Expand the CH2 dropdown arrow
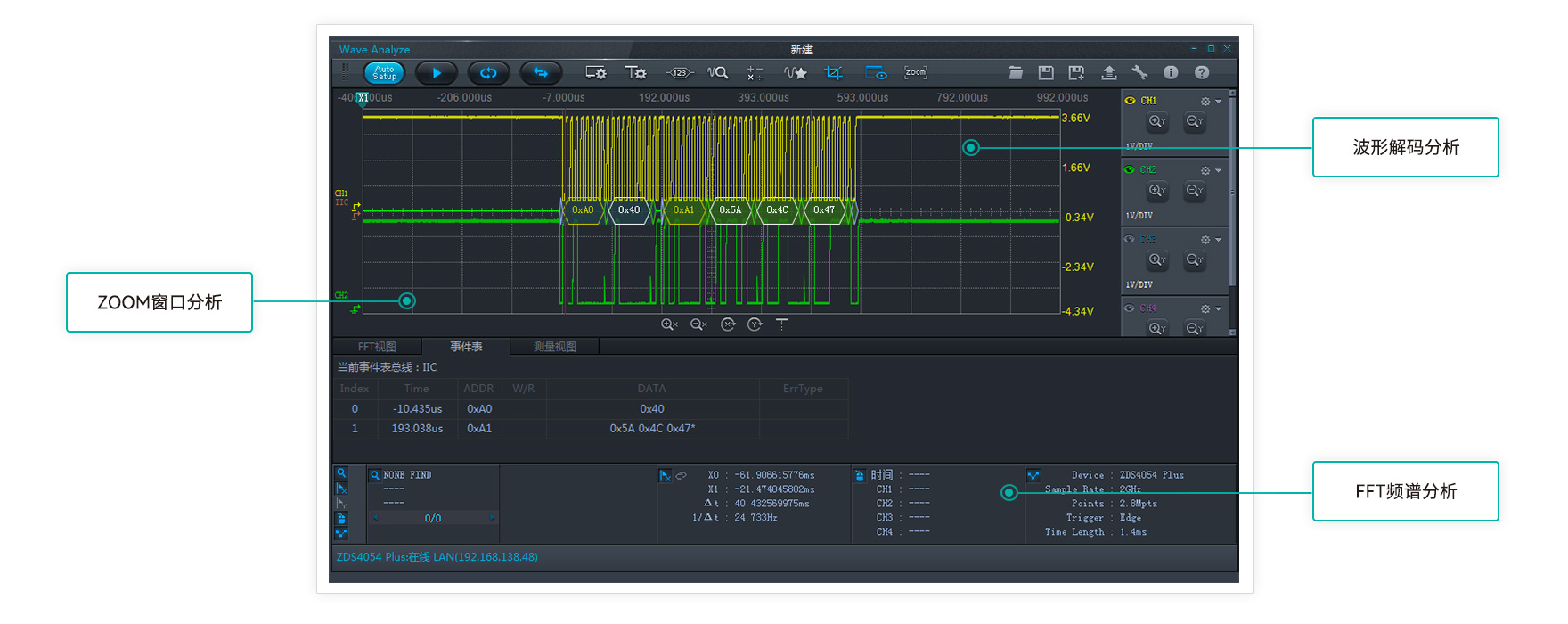Image resolution: width=1568 pixels, height=624 pixels. [x=1219, y=170]
